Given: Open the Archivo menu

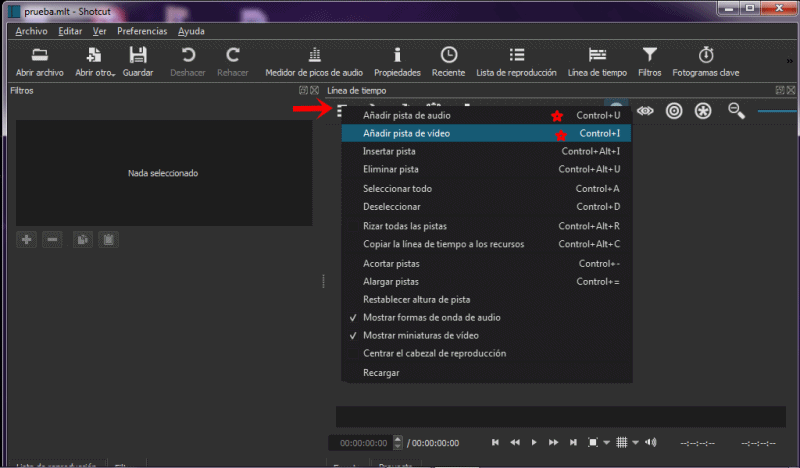Looking at the screenshot, I should click(31, 31).
